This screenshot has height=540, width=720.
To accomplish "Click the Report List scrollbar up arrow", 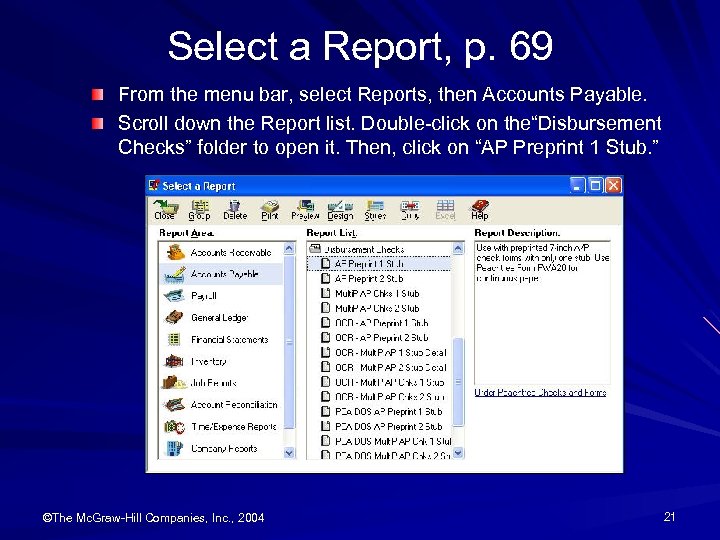I will (x=458, y=248).
